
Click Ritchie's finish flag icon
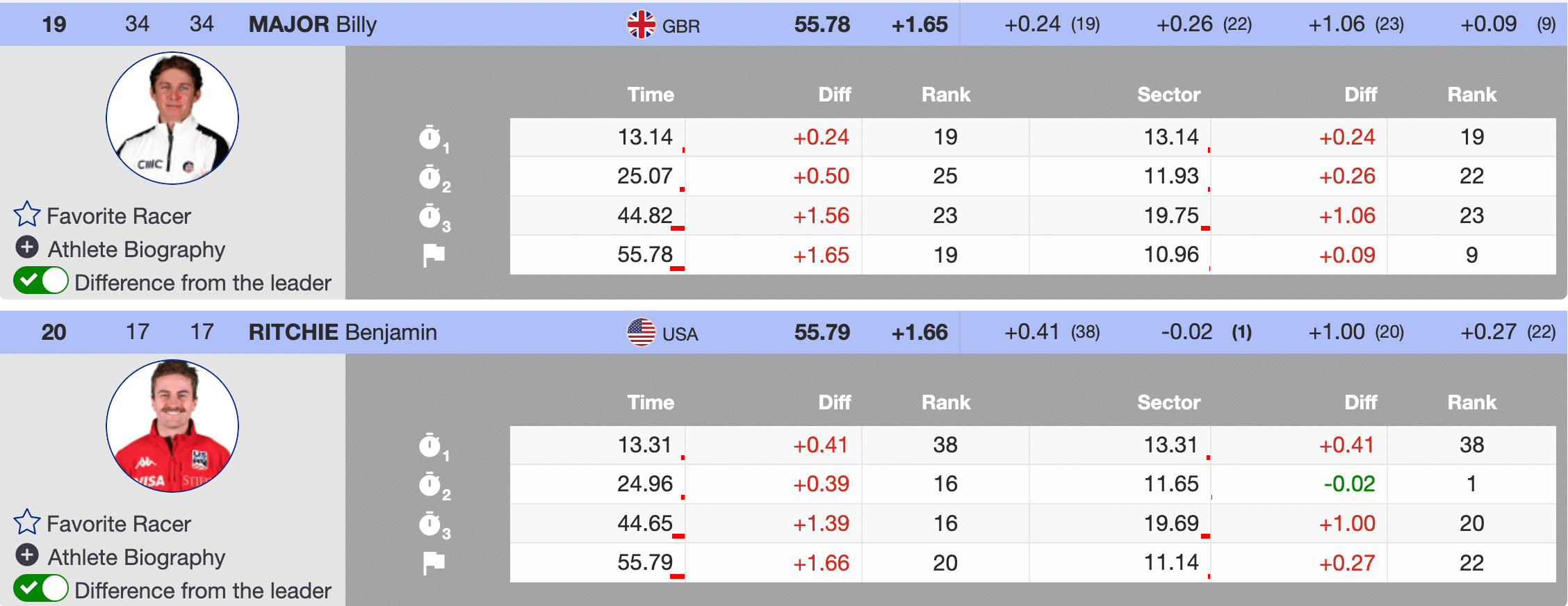pos(434,563)
